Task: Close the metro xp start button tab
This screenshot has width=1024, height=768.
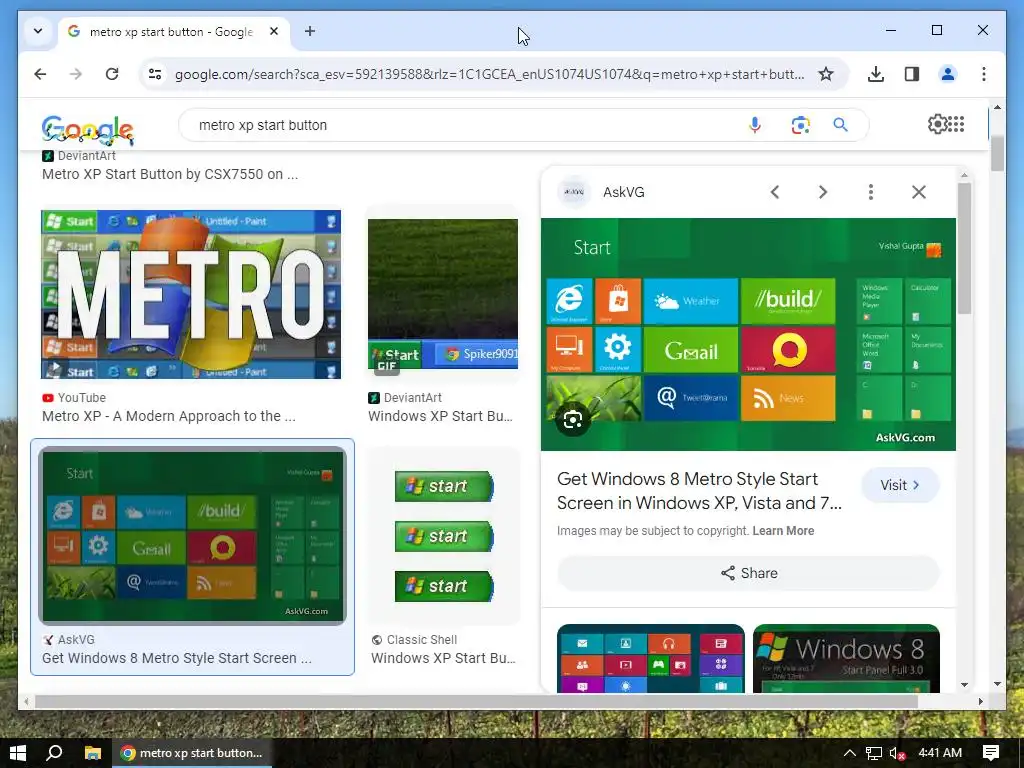Action: click(x=274, y=31)
